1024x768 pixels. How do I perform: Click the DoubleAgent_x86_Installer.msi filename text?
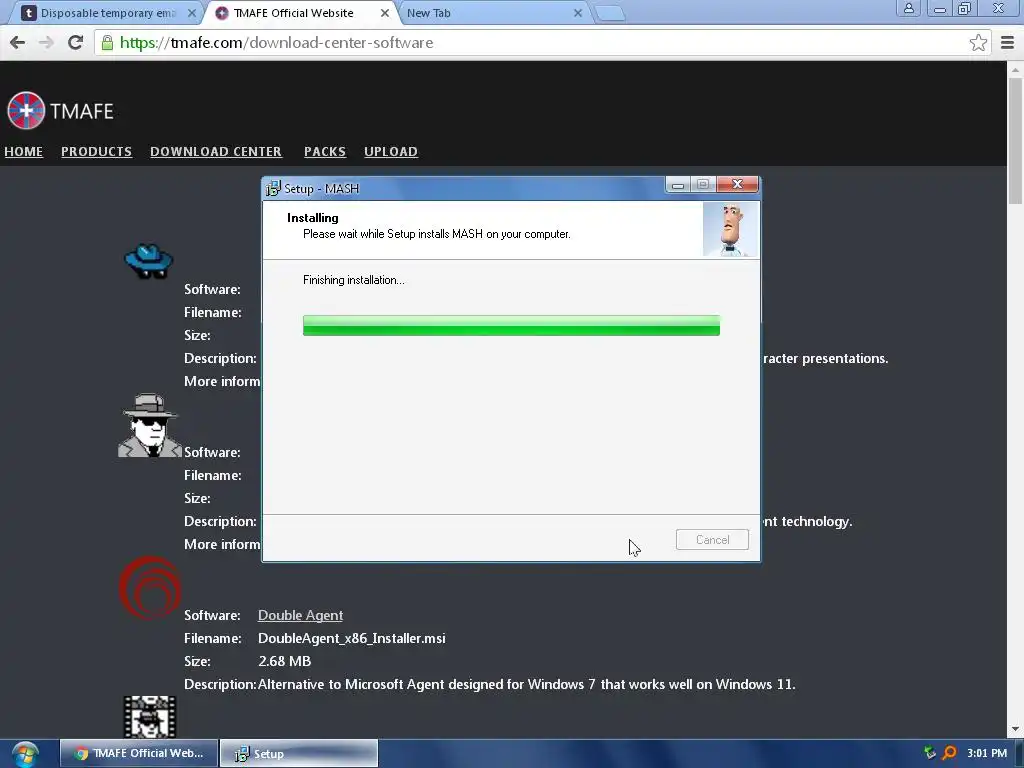pyautogui.click(x=351, y=638)
